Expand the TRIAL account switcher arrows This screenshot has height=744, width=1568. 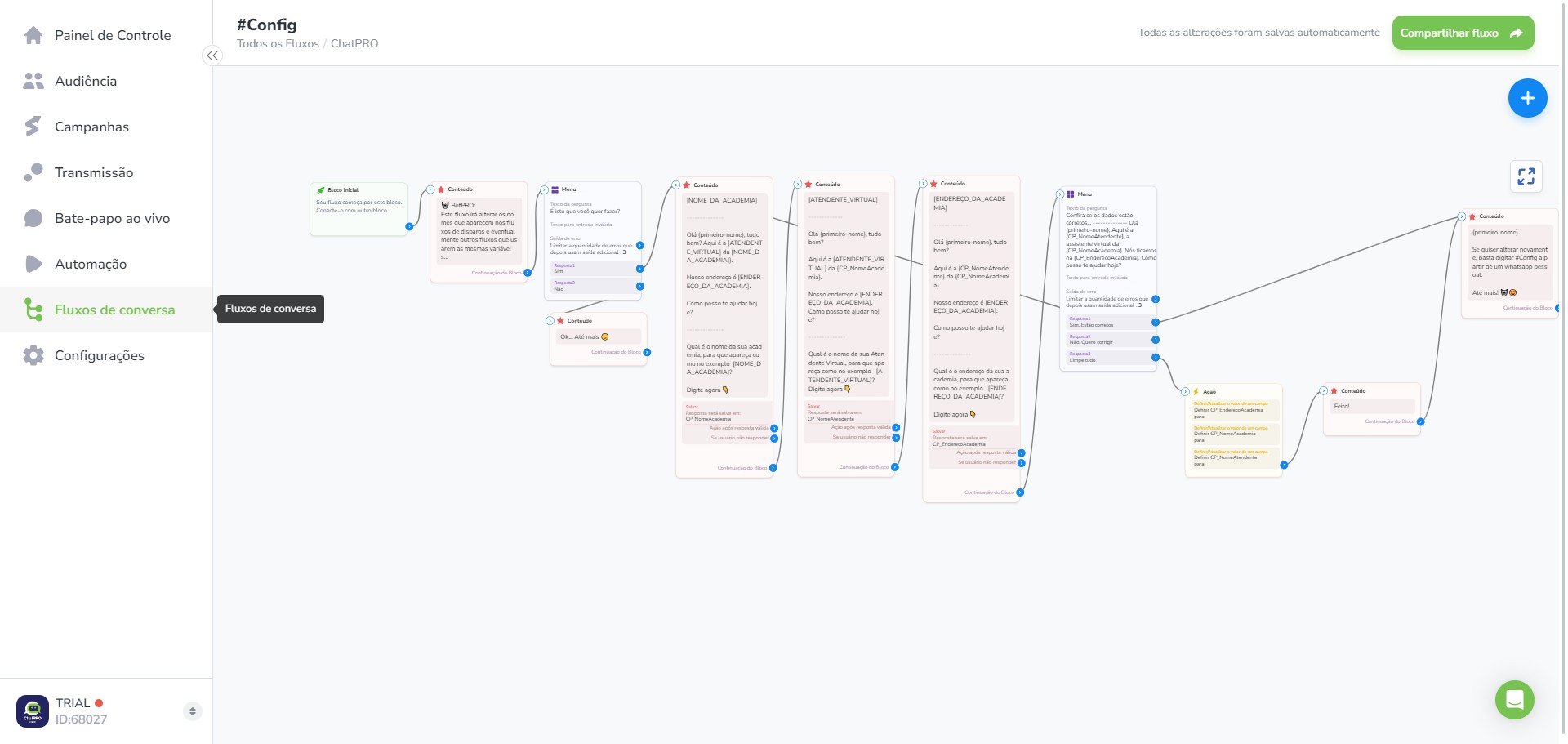193,711
